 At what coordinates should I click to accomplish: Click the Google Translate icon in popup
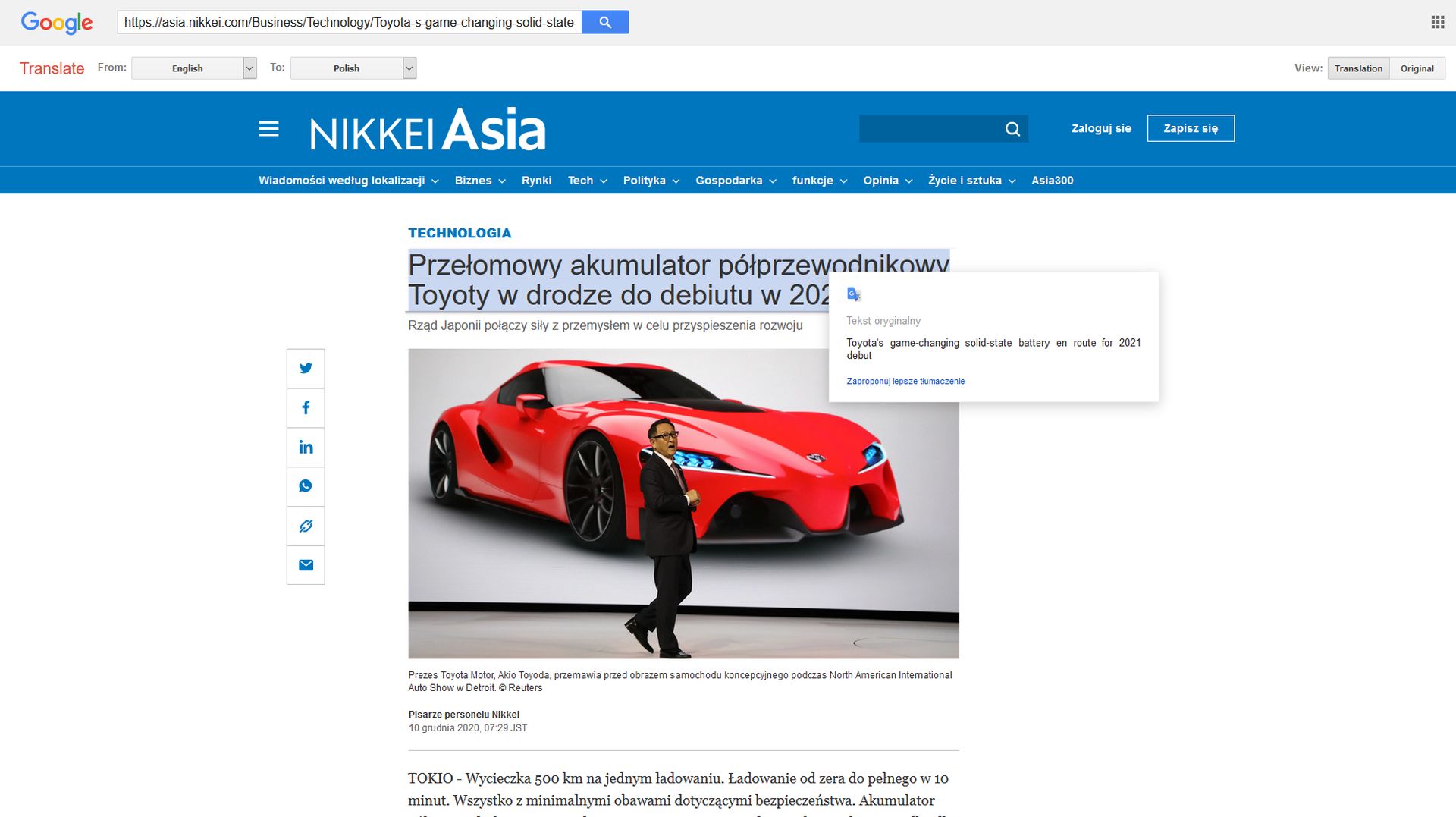pyautogui.click(x=854, y=294)
